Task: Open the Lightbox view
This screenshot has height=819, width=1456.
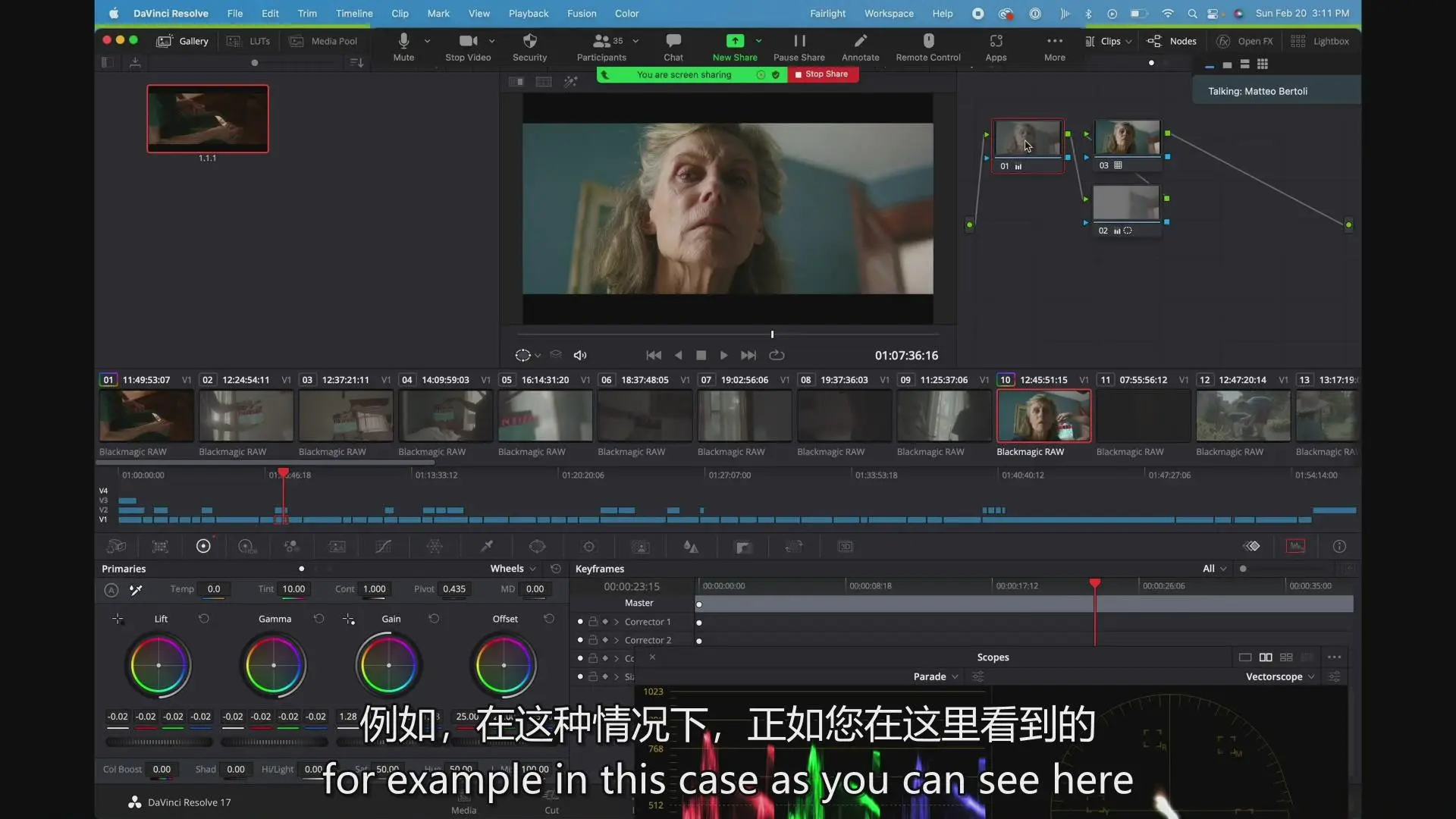Action: [x=1319, y=41]
